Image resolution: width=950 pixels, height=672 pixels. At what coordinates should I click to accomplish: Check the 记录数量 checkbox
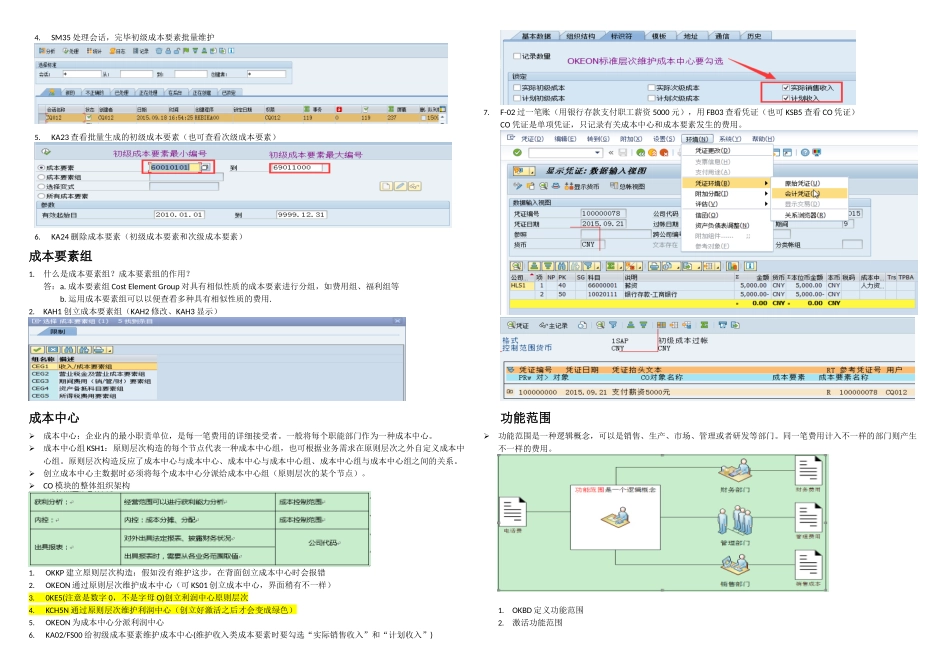tap(517, 56)
